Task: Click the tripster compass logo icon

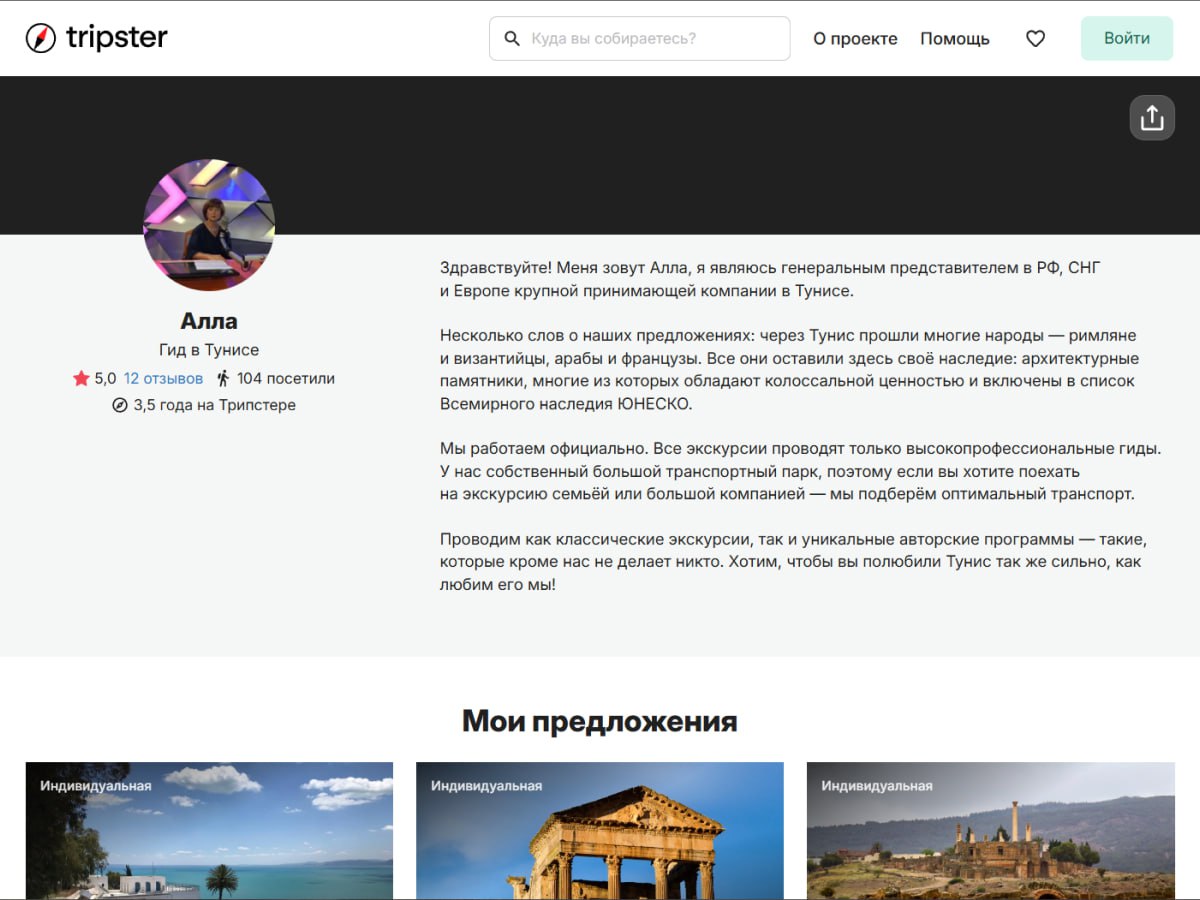Action: (41, 38)
